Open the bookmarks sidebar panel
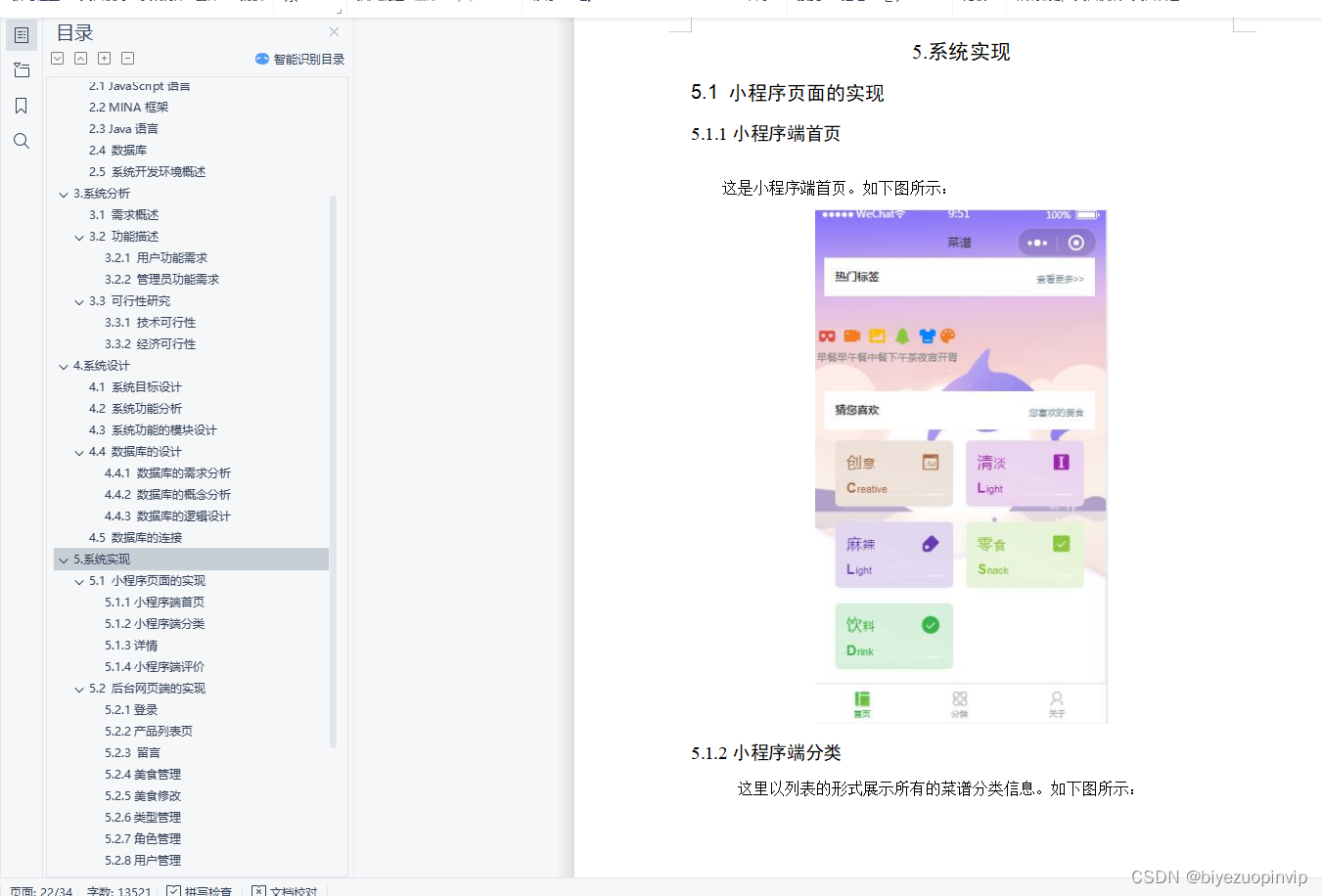This screenshot has width=1322, height=896. (21, 105)
